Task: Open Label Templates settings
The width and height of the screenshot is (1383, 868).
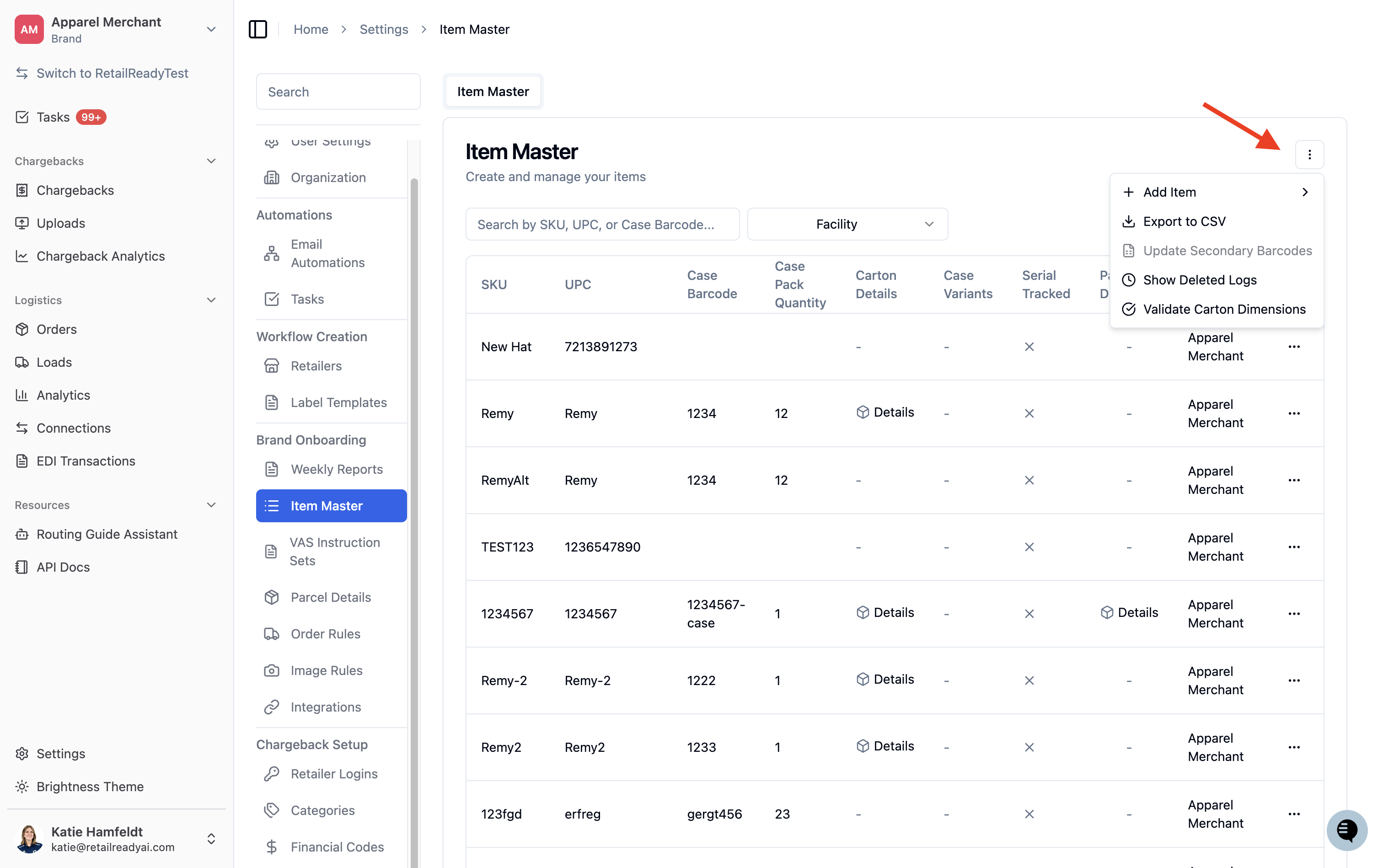Action: [x=339, y=402]
